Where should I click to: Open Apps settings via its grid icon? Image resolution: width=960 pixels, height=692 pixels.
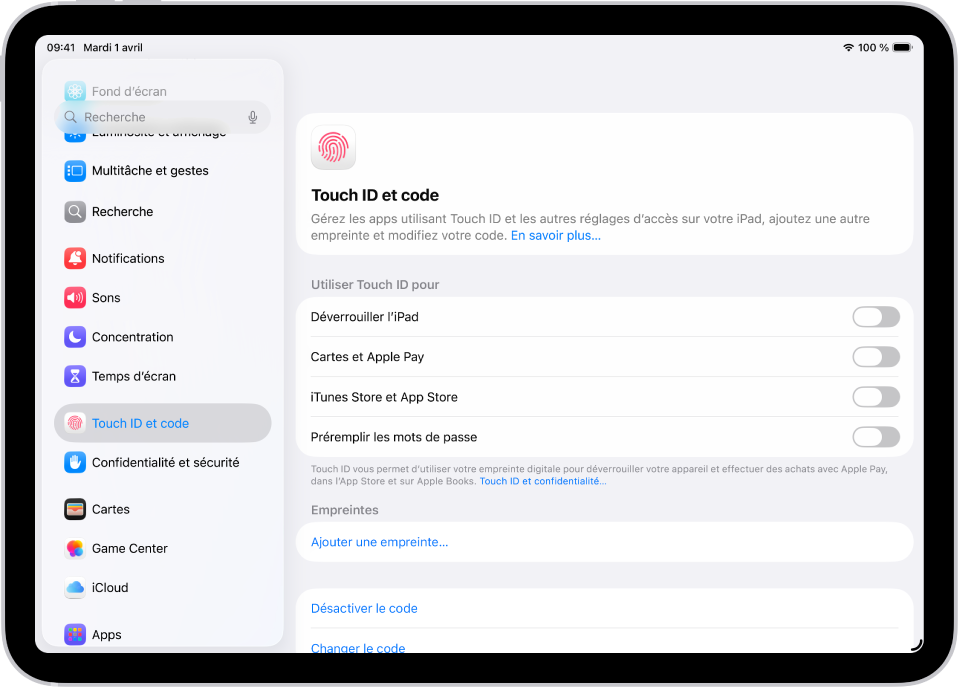75,634
